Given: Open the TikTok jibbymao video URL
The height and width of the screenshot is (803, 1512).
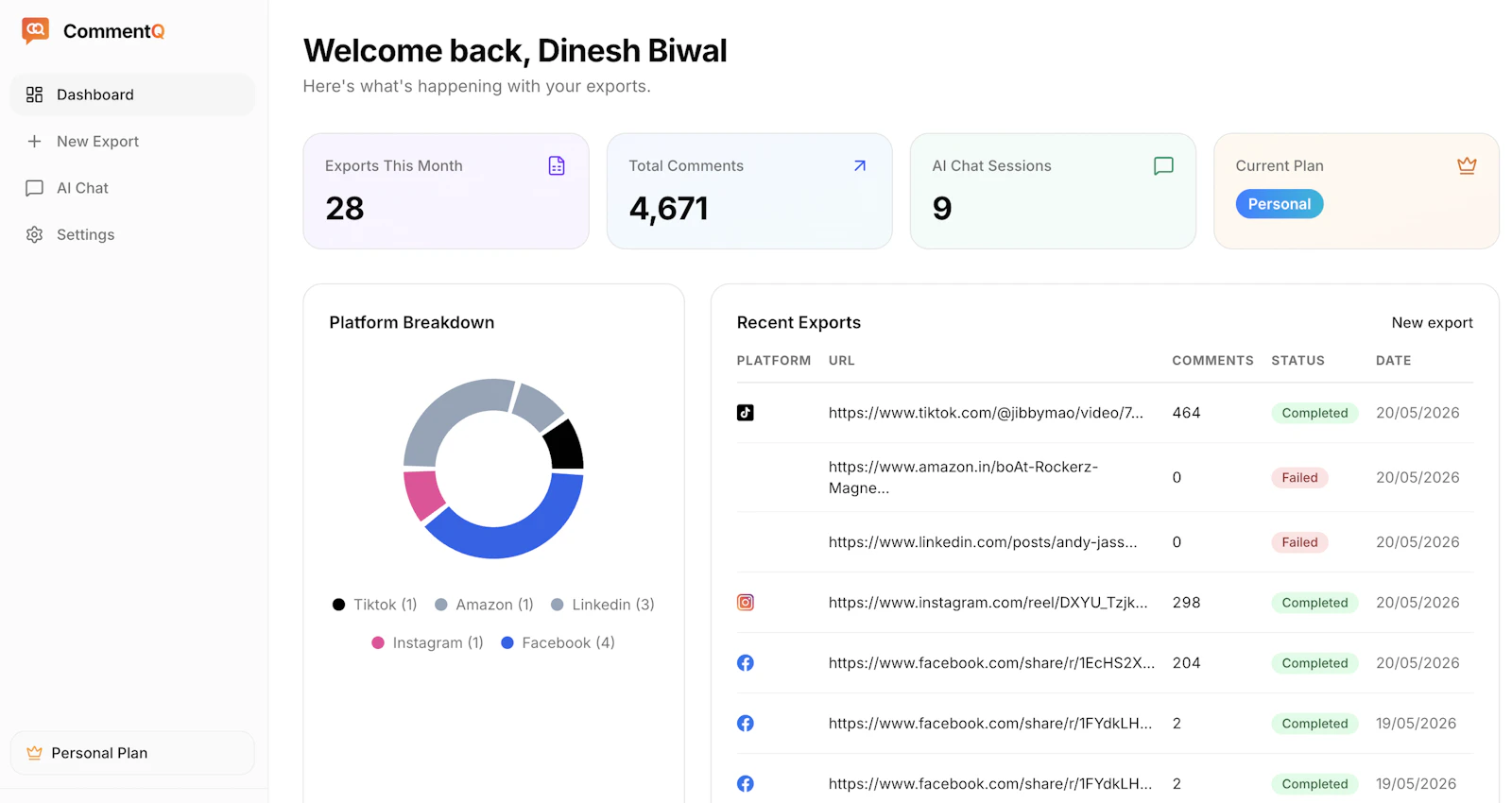Looking at the screenshot, I should point(986,413).
